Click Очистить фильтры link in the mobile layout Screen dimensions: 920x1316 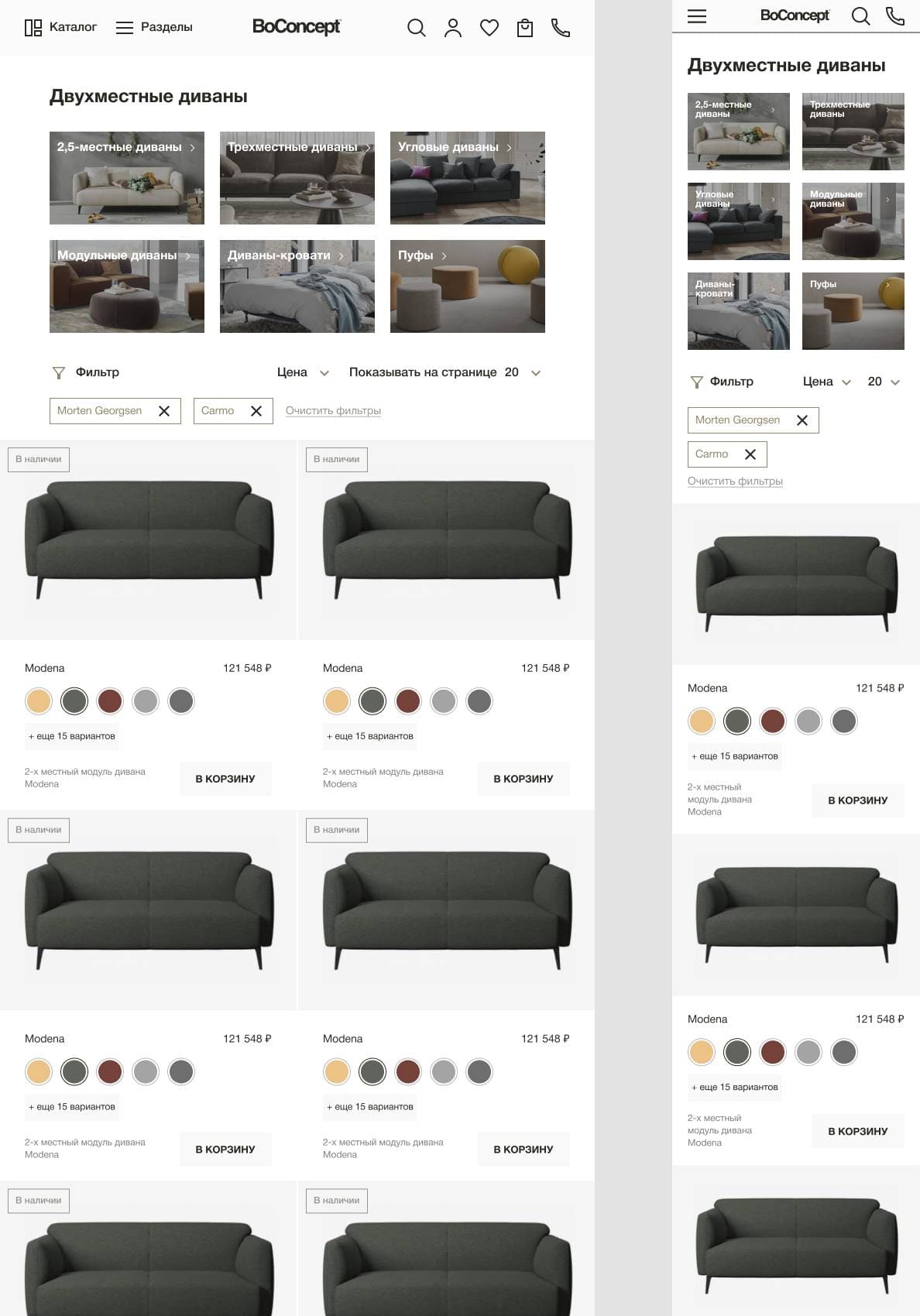pyautogui.click(x=735, y=482)
